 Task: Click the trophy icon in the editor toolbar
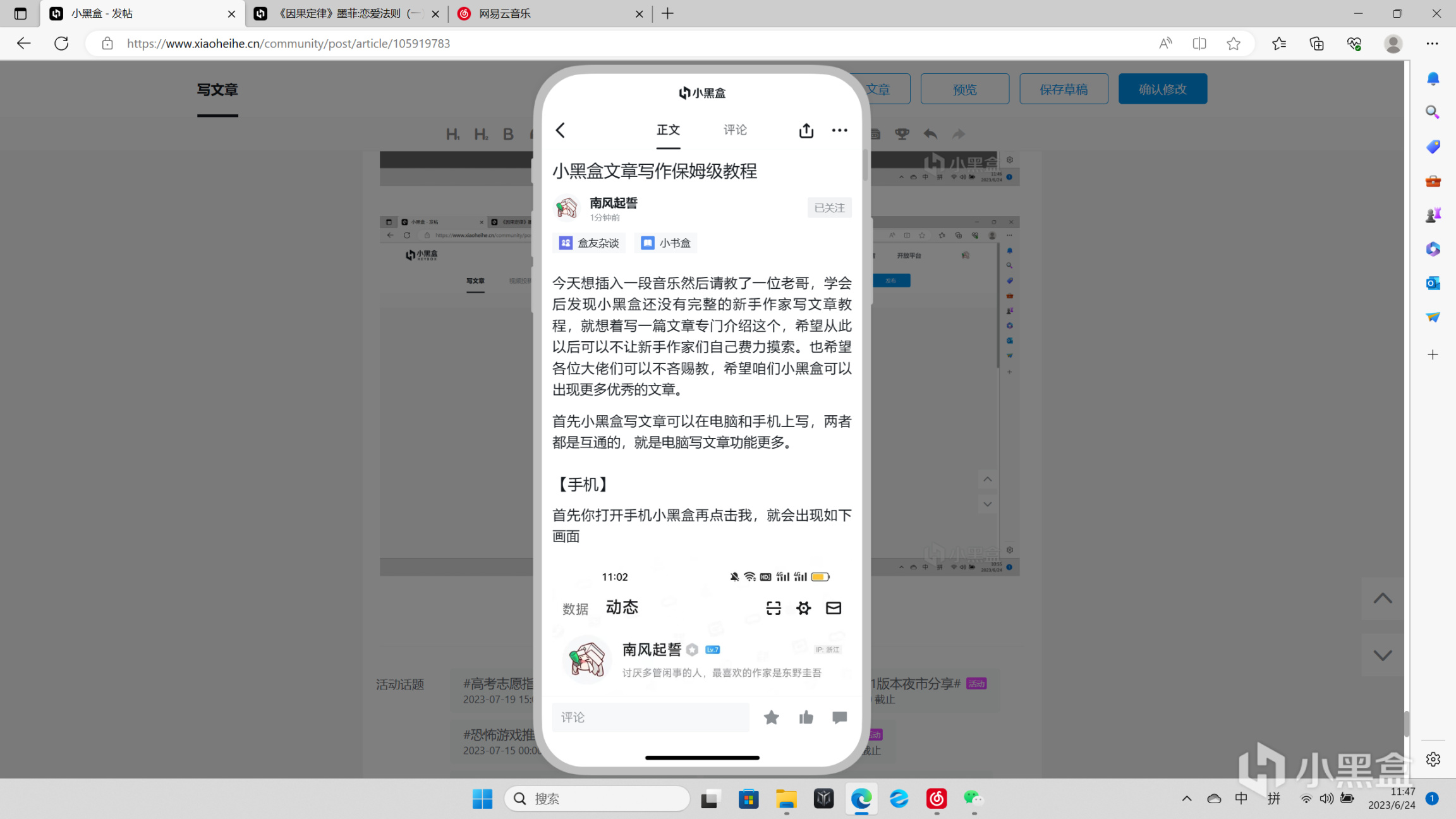click(902, 134)
